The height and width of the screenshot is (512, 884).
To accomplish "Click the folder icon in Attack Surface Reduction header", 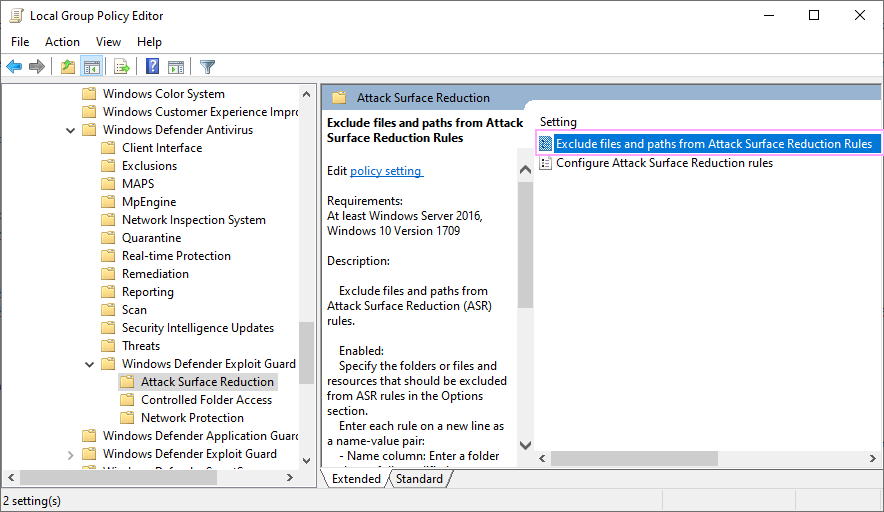I will pos(339,98).
